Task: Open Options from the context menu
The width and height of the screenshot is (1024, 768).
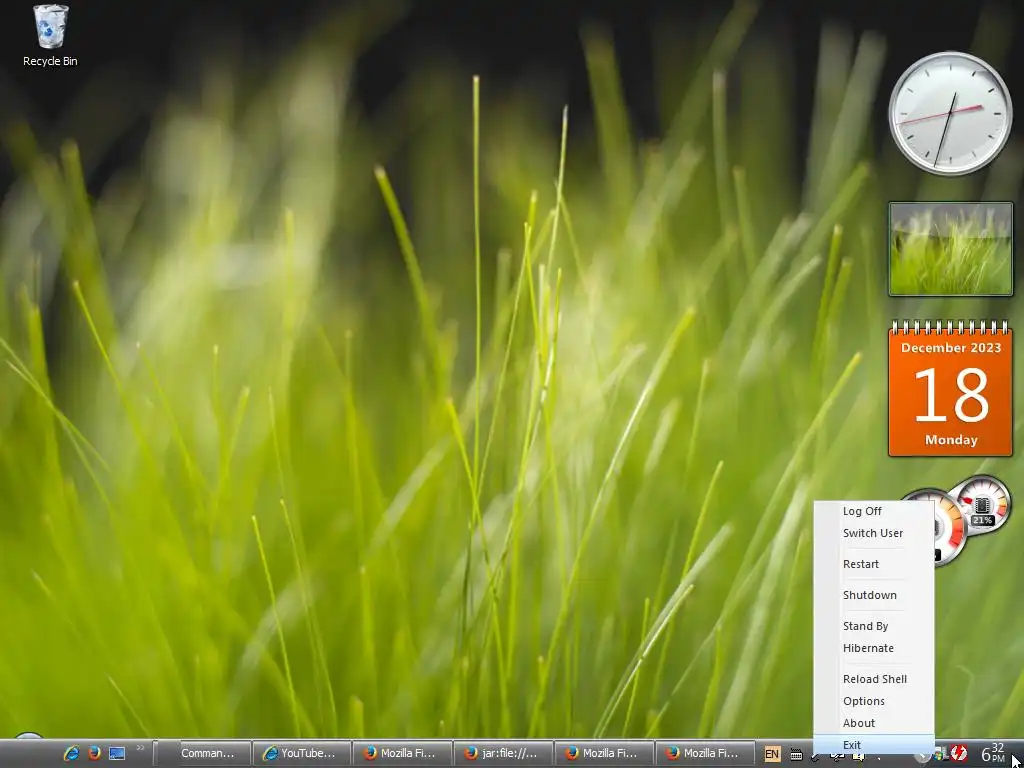Action: (874, 701)
